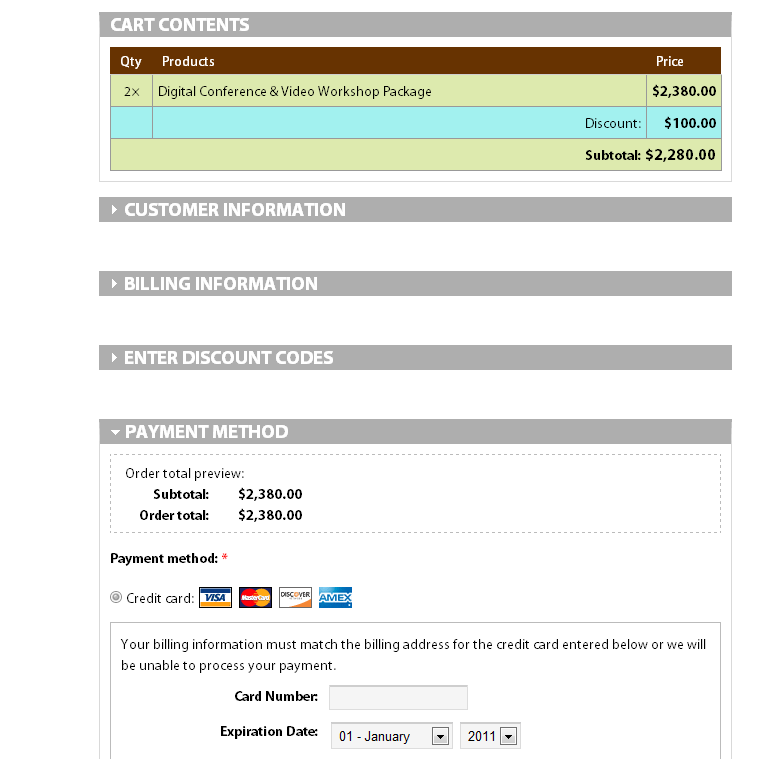Image resolution: width=759 pixels, height=759 pixels.
Task: Expand the Billing Information section
Action: pyautogui.click(x=220, y=284)
